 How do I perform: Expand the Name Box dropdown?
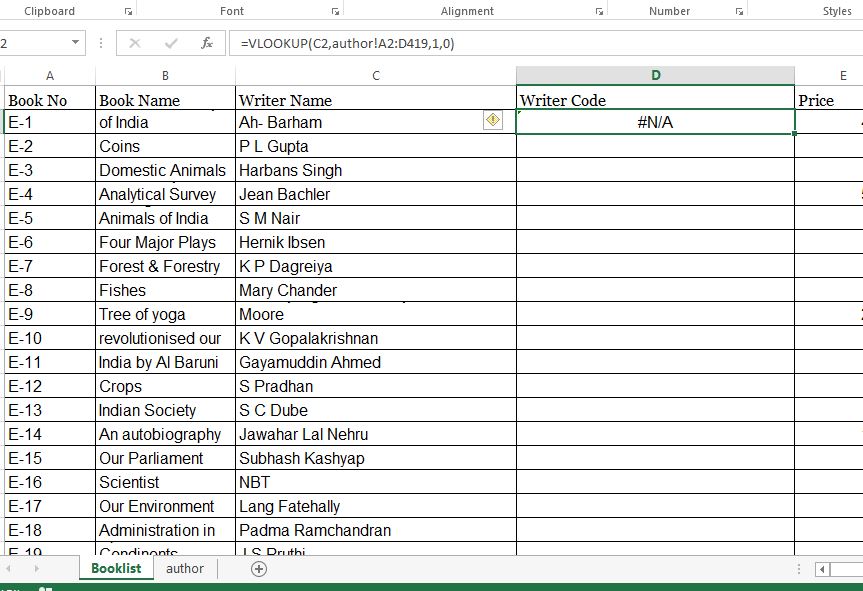pos(75,42)
